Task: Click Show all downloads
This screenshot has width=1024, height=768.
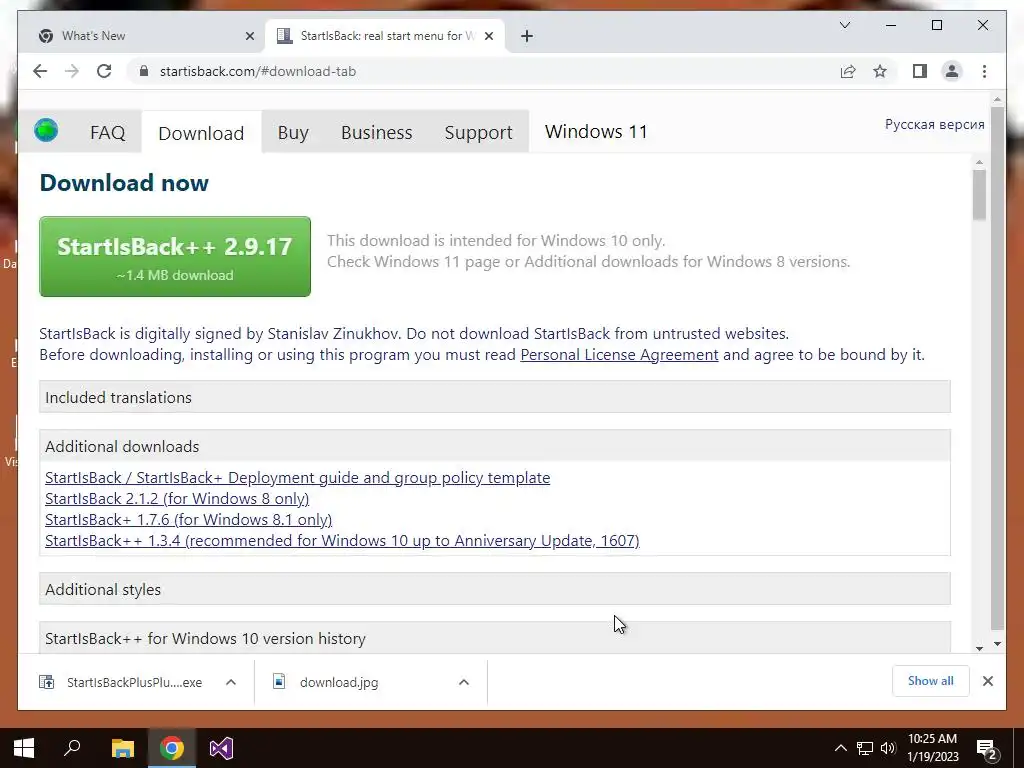Action: (x=930, y=681)
